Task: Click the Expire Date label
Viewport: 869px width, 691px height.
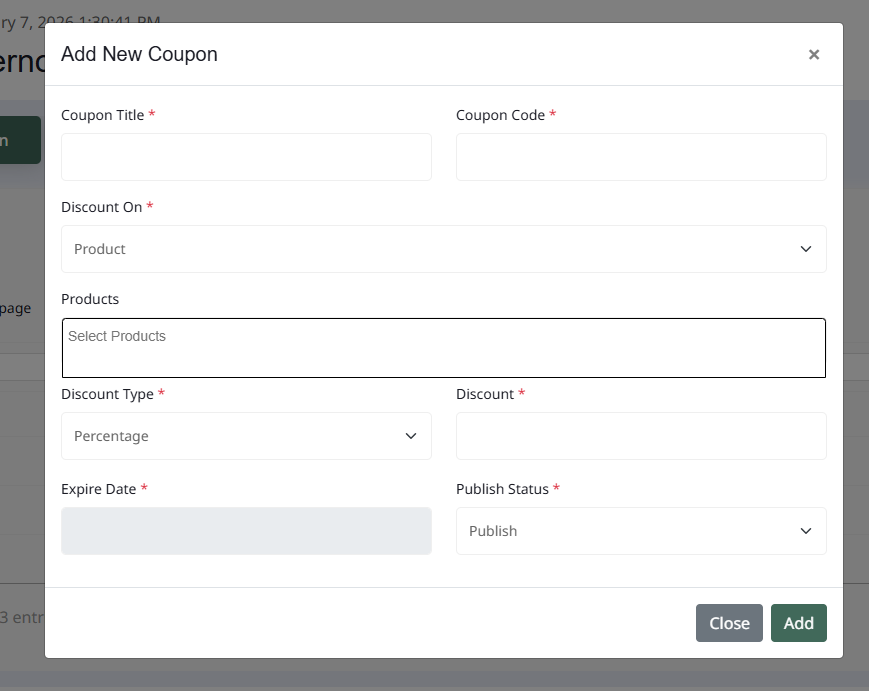Action: coord(99,489)
